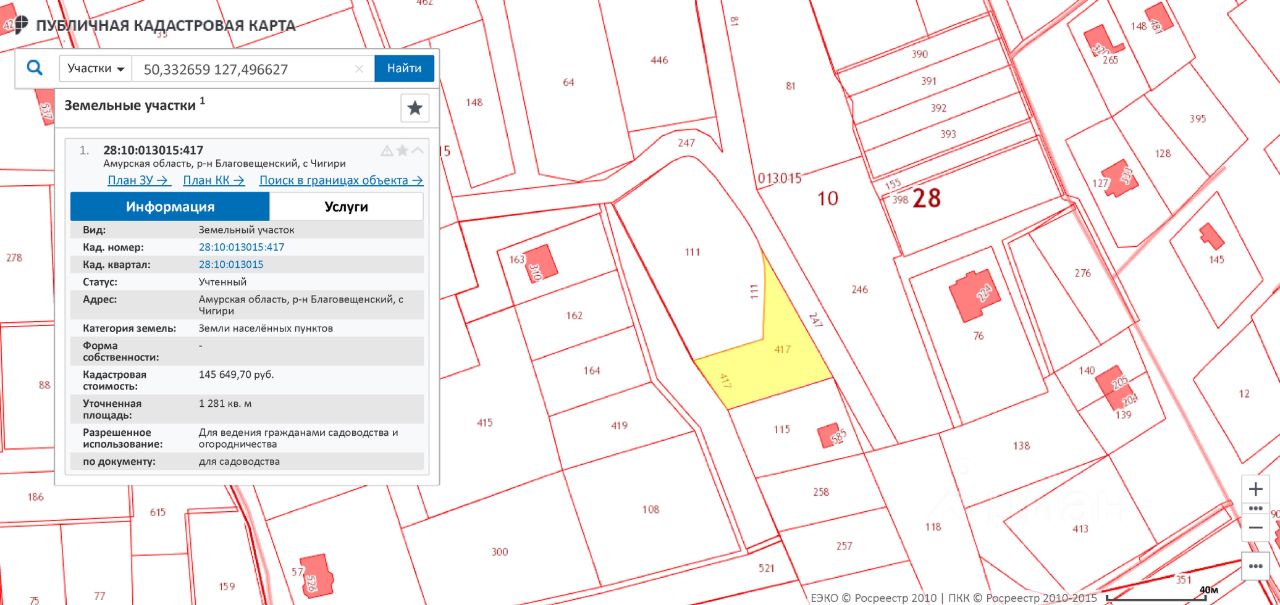This screenshot has width=1280, height=605.
Task: Click the Найти search button
Action: 404,69
